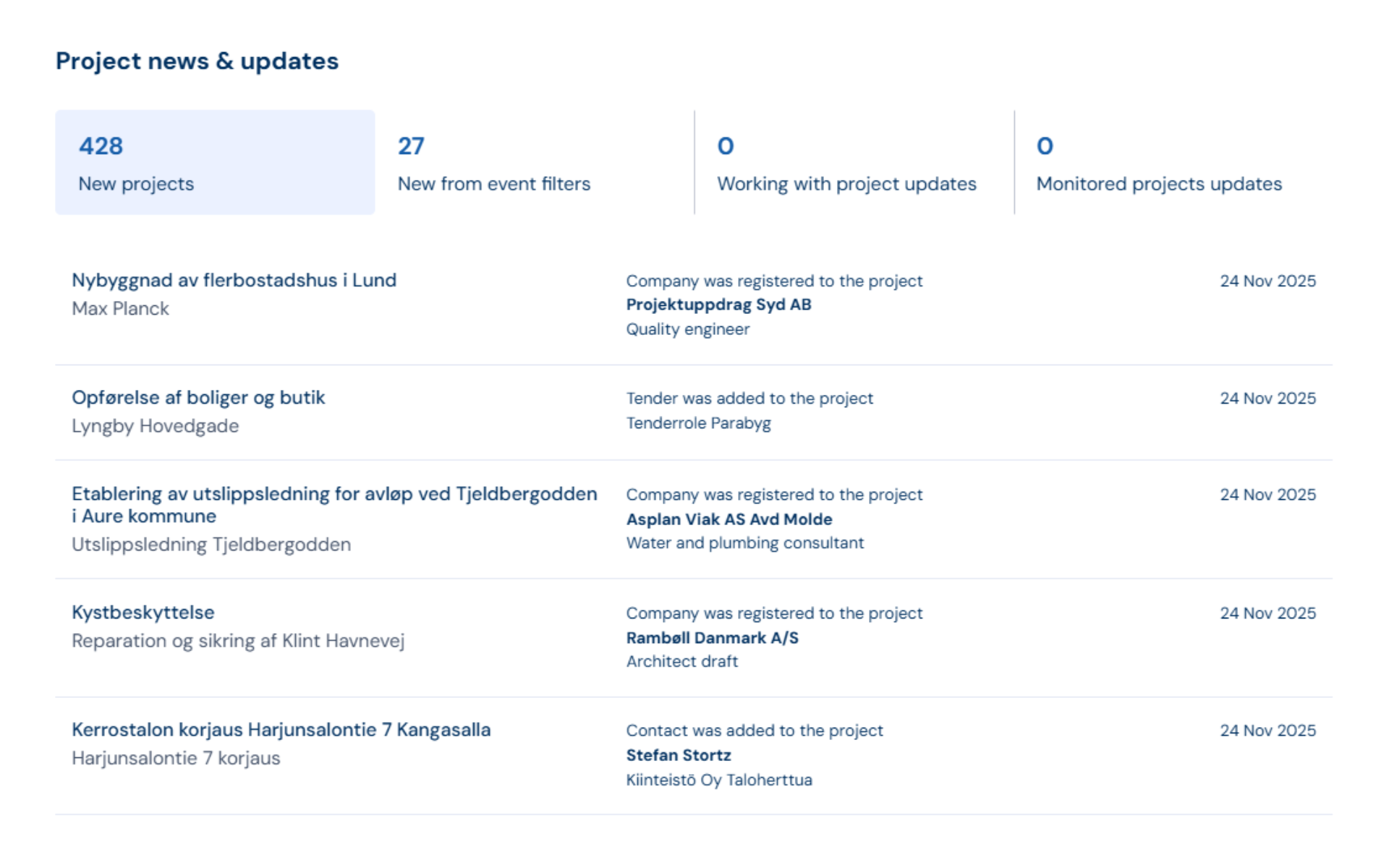
Task: Click contact Stefan Stortz
Action: (x=678, y=754)
